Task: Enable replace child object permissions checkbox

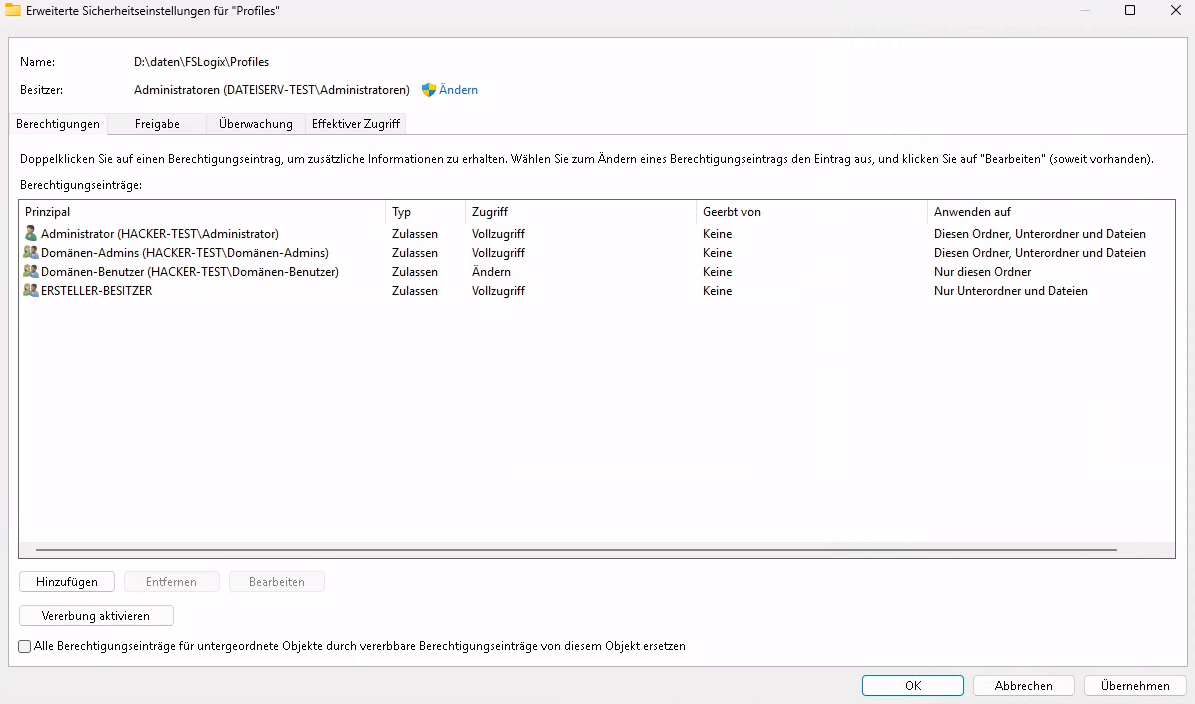Action: (25, 647)
